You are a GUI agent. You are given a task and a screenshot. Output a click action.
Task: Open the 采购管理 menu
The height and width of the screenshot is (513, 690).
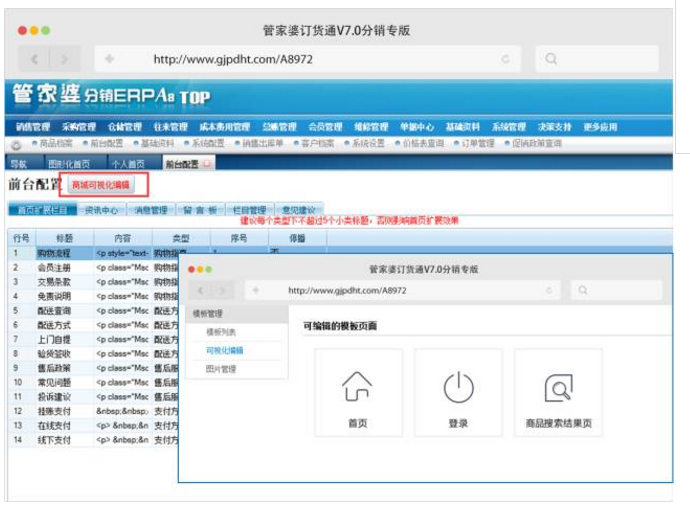[79, 127]
